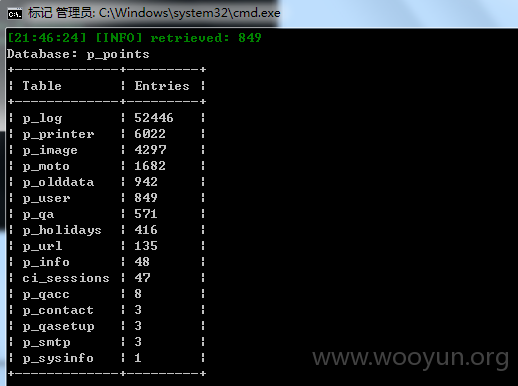Select the 135 entries value
This screenshot has height=386, width=518.
(x=146, y=246)
